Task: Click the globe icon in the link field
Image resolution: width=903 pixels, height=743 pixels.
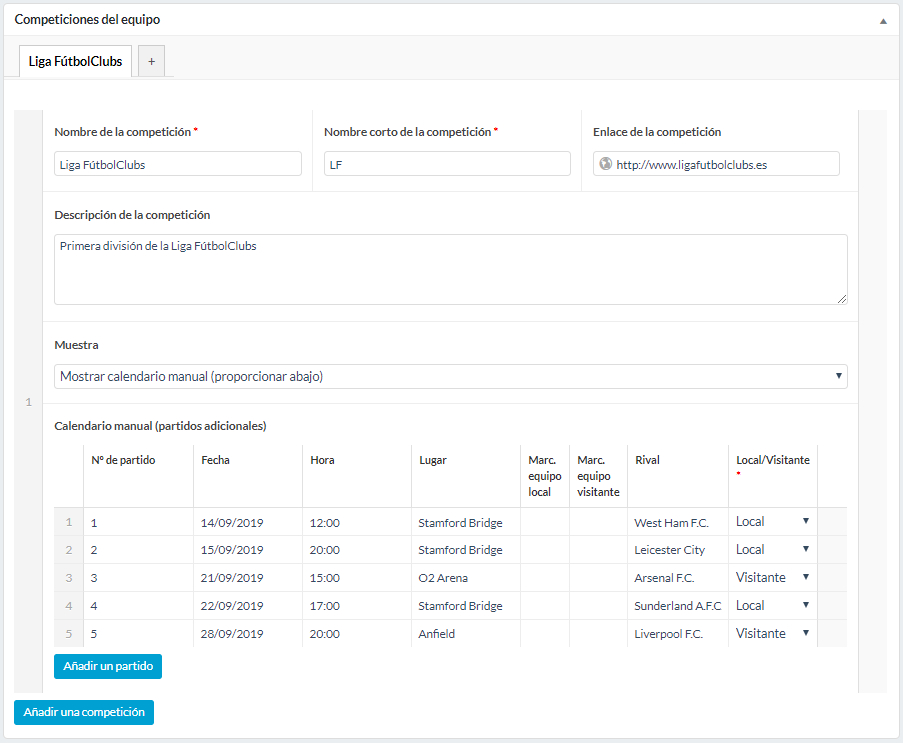Action: point(605,164)
